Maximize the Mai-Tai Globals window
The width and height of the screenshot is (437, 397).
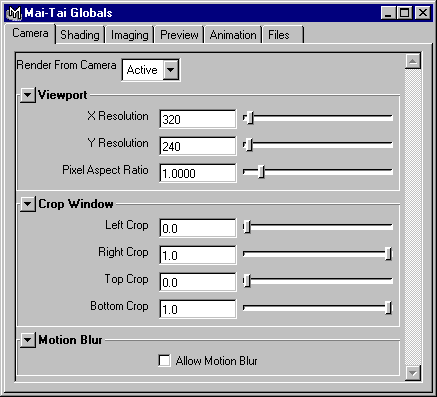404,13
